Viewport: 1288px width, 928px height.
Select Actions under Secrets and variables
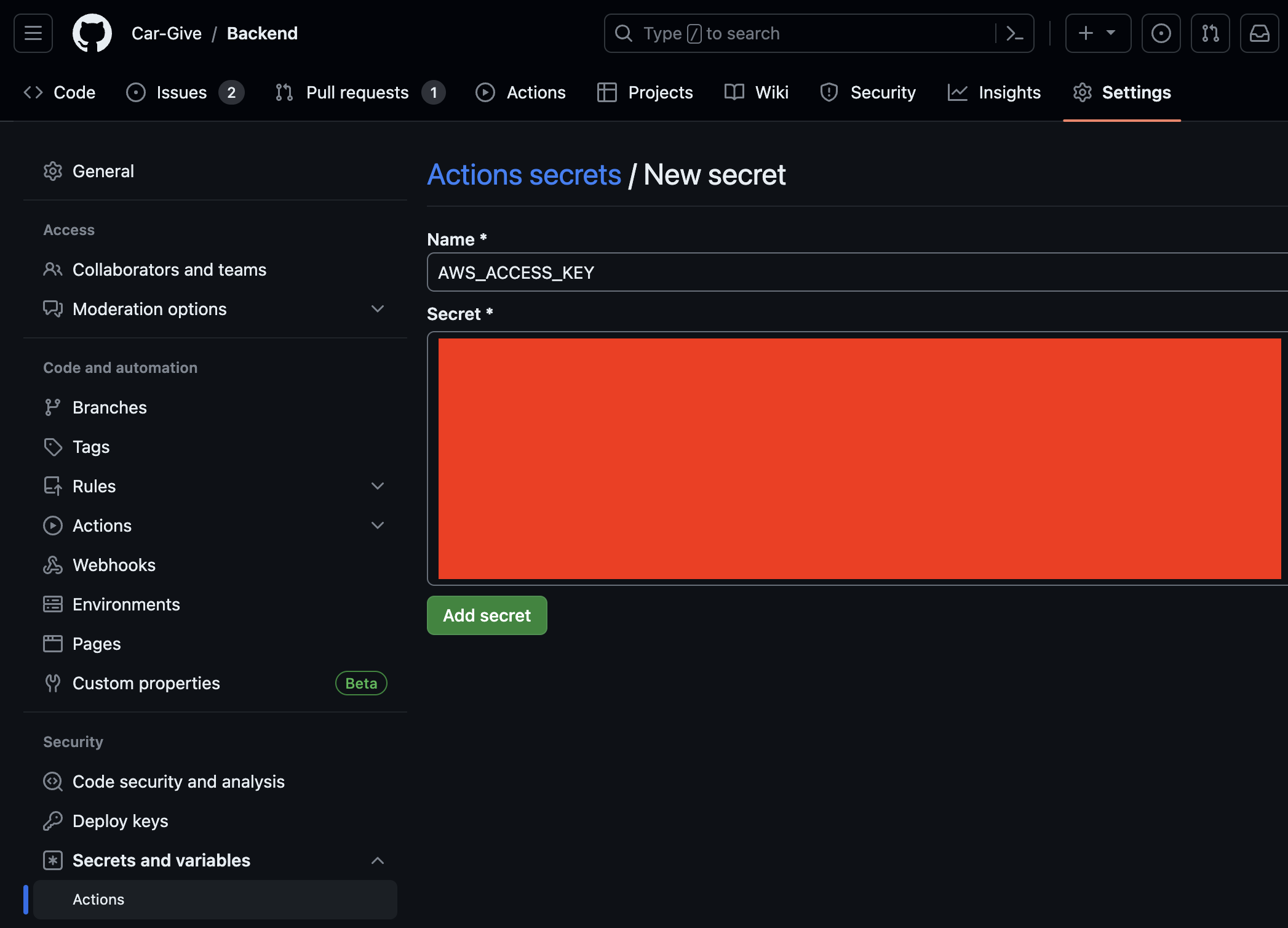(215, 900)
